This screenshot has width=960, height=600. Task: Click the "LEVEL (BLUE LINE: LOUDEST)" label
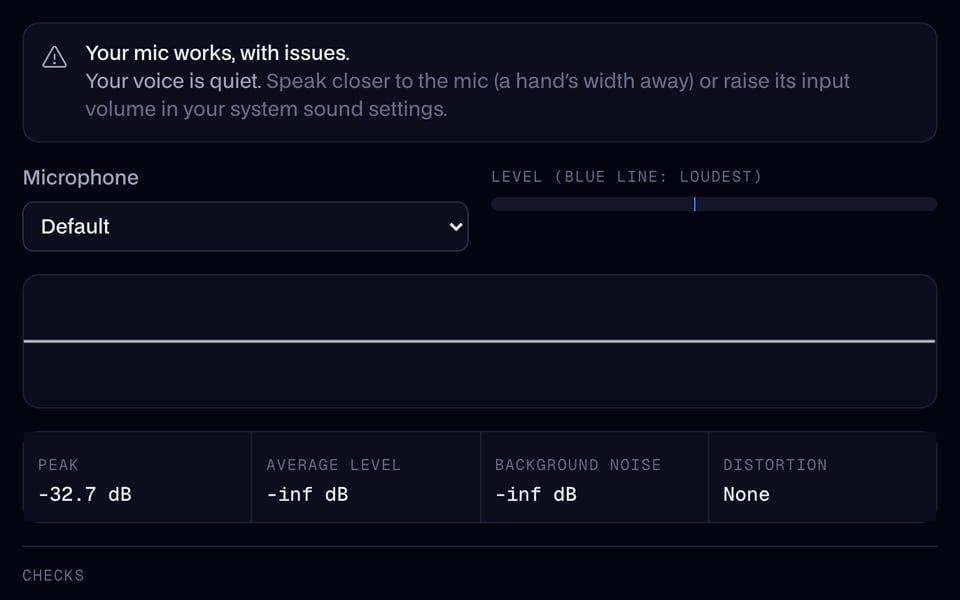pos(626,177)
